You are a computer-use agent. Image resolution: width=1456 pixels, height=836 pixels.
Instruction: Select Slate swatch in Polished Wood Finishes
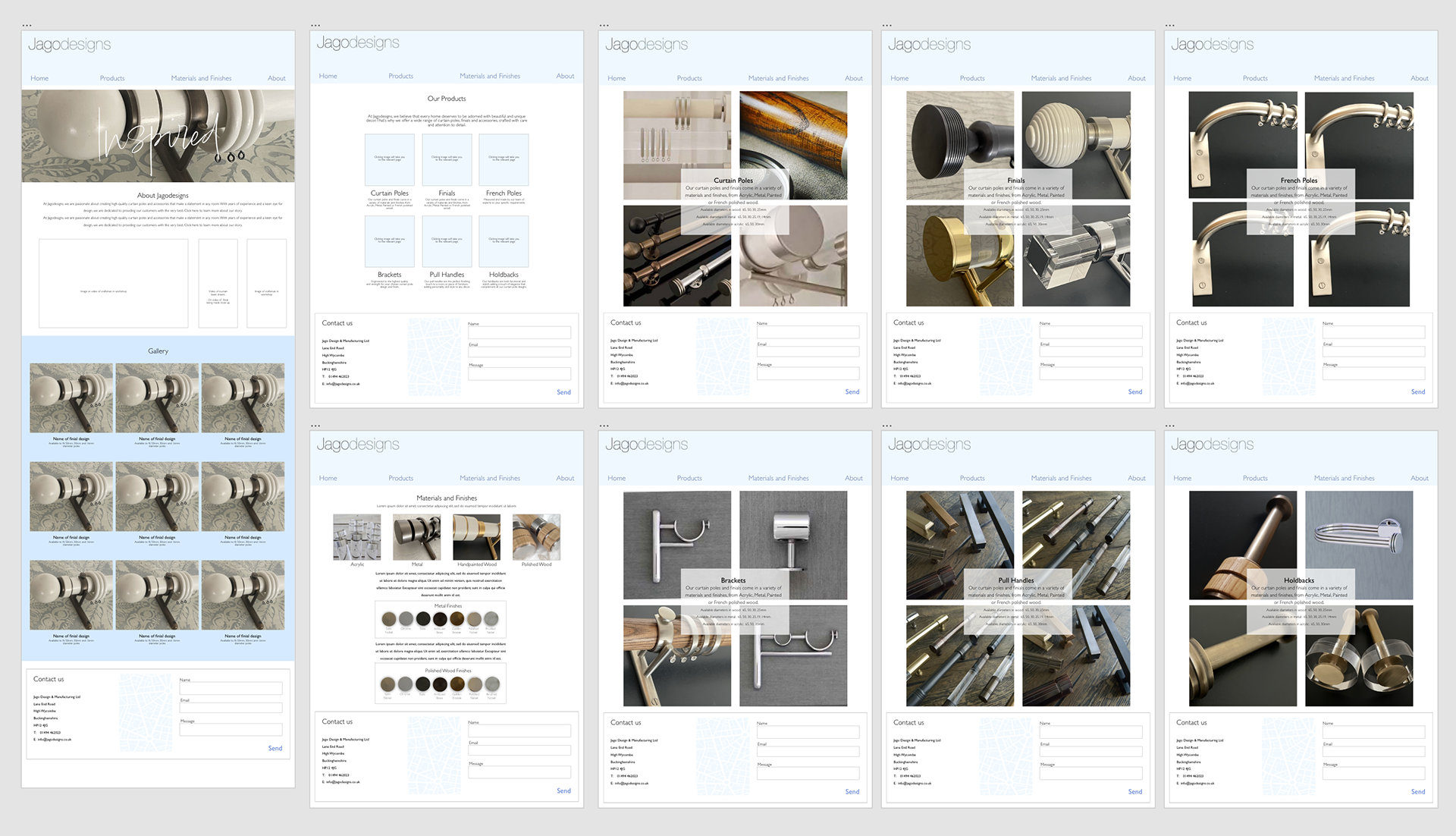423,684
